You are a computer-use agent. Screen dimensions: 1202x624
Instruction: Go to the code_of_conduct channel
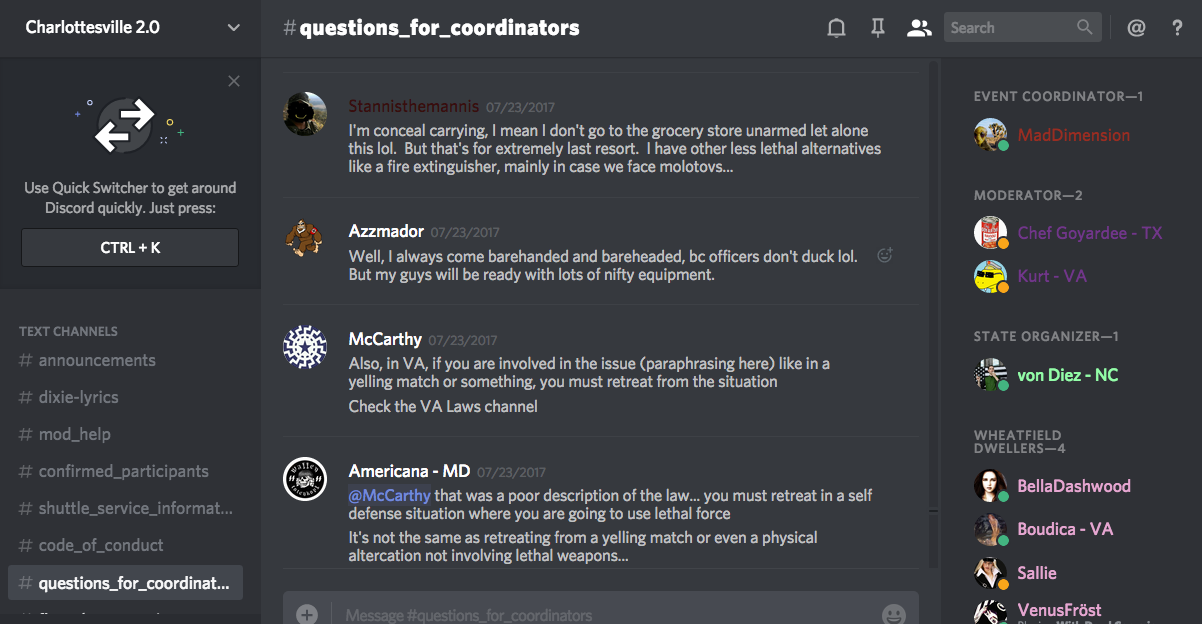(101, 545)
